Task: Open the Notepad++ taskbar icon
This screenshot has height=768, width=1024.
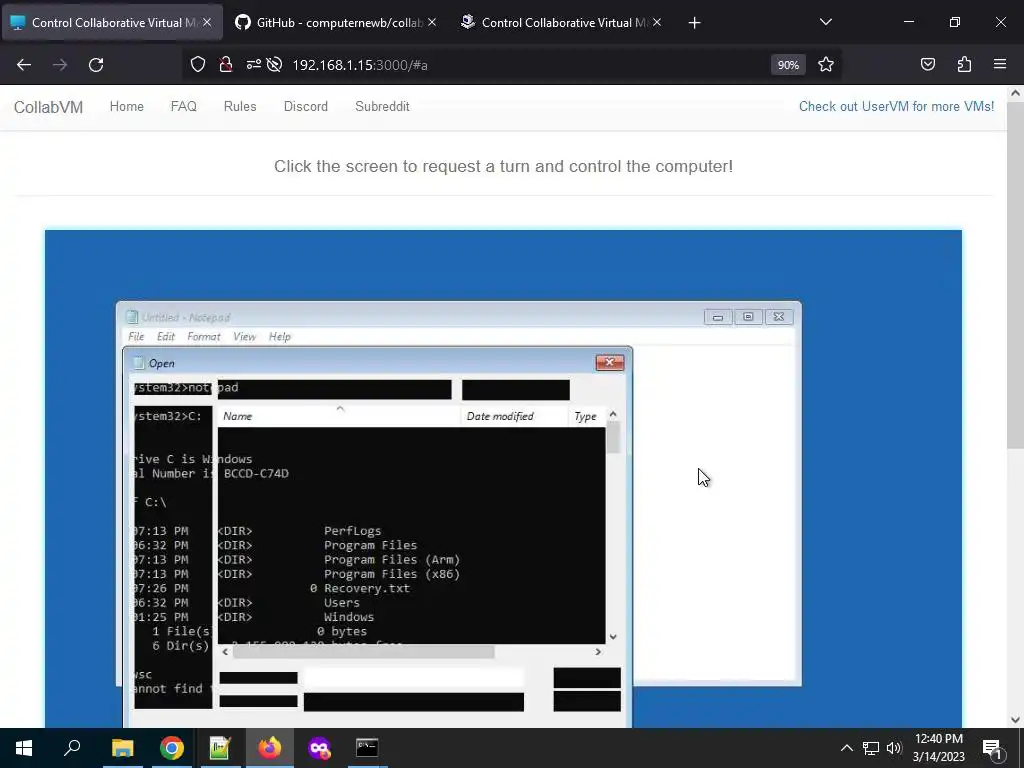Action: click(x=220, y=748)
